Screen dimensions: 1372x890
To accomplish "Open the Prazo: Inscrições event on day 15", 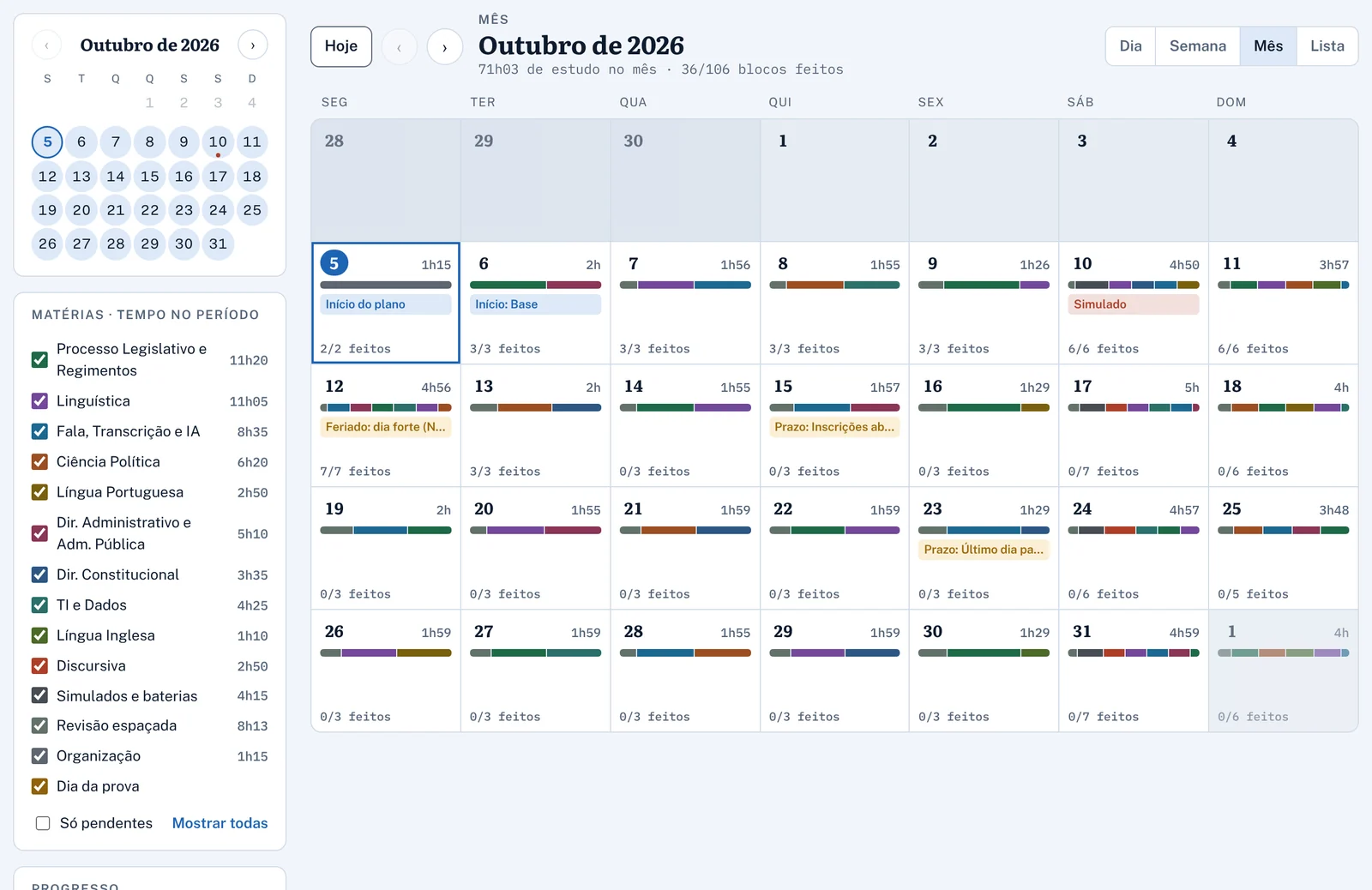I will coord(834,427).
